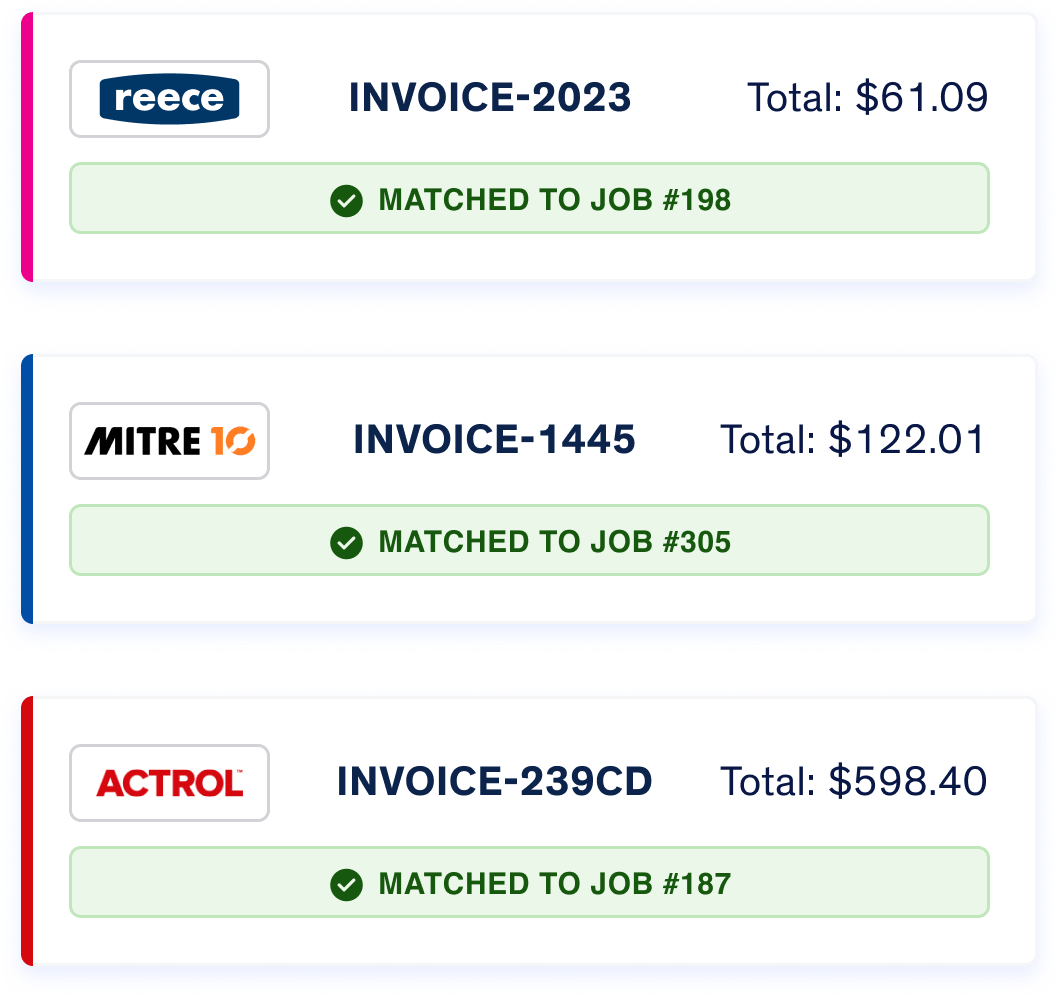1059x996 pixels.
Task: Click the blue stripe on Mitre 10 card
Action: [x=27, y=488]
